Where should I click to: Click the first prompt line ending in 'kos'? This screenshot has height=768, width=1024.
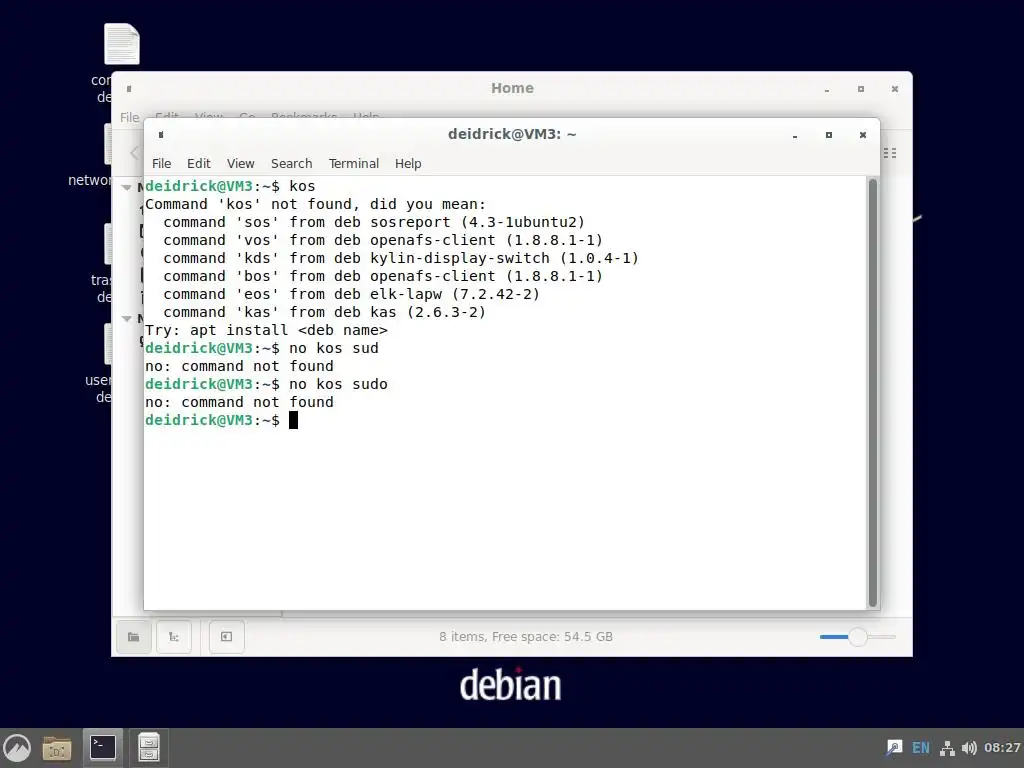click(230, 186)
